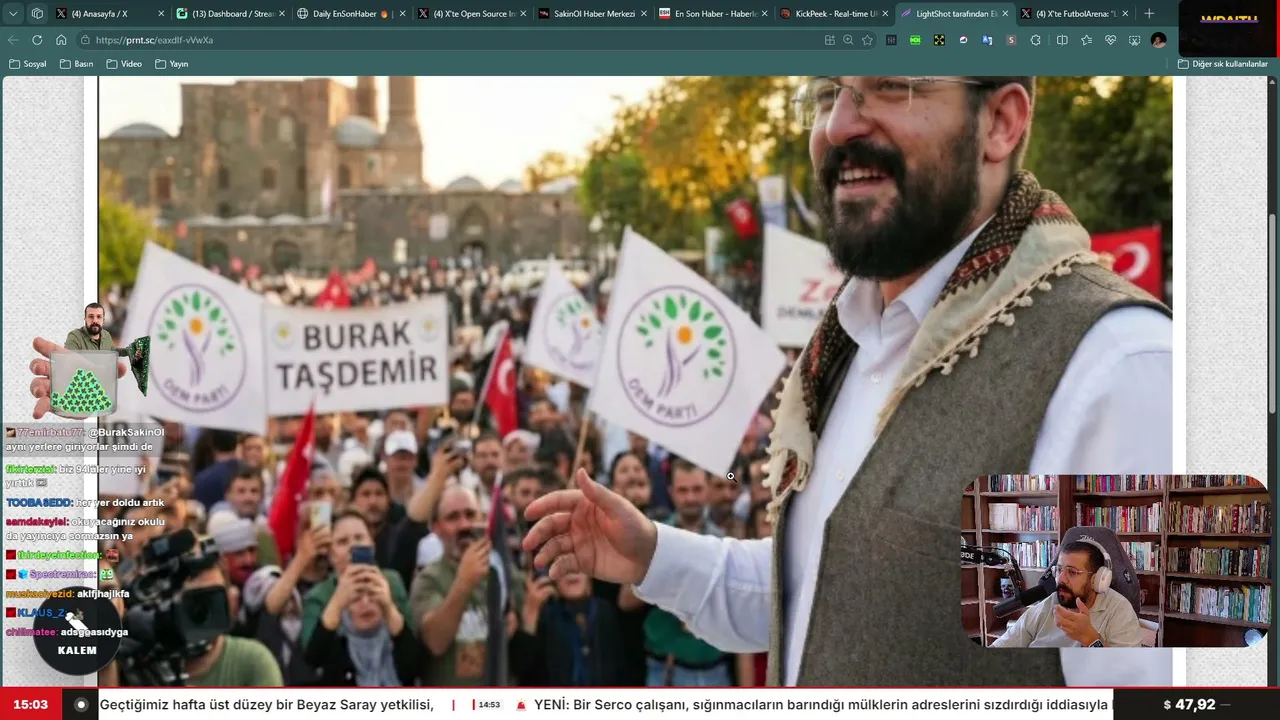Open the Yayın bookmarks folder
1280x720 pixels.
click(171, 64)
